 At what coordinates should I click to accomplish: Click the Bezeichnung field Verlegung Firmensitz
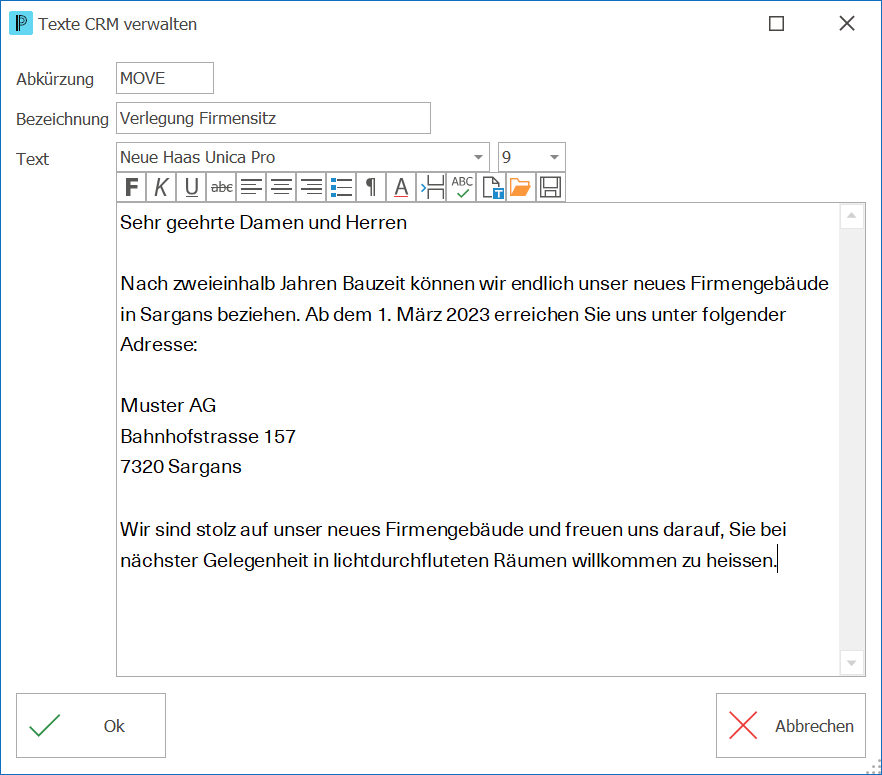tap(273, 118)
